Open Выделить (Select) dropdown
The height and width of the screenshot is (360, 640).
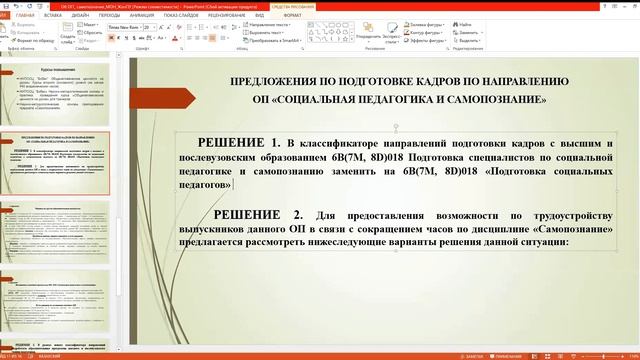467,40
